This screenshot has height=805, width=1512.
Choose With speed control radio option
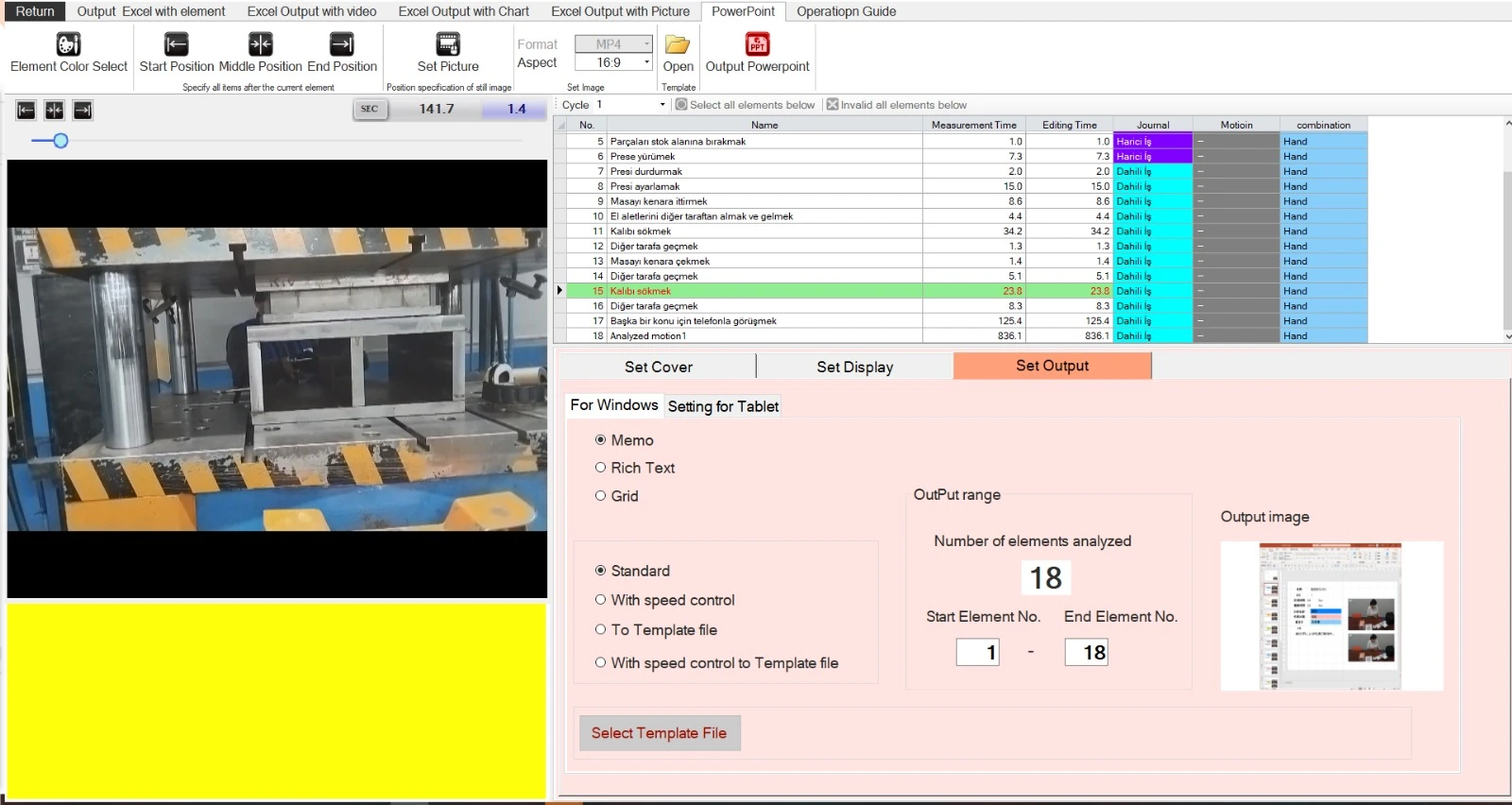(x=600, y=600)
